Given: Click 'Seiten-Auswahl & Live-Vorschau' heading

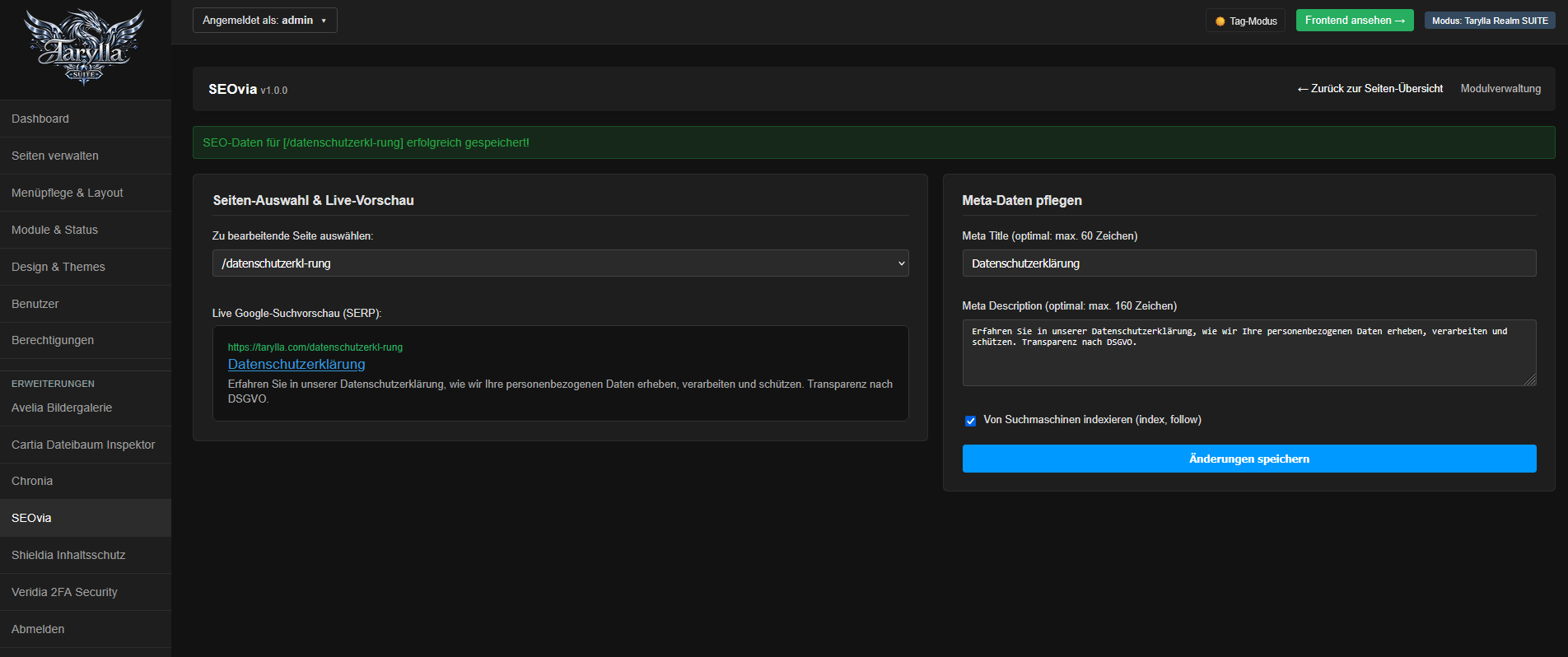Looking at the screenshot, I should point(313,200).
